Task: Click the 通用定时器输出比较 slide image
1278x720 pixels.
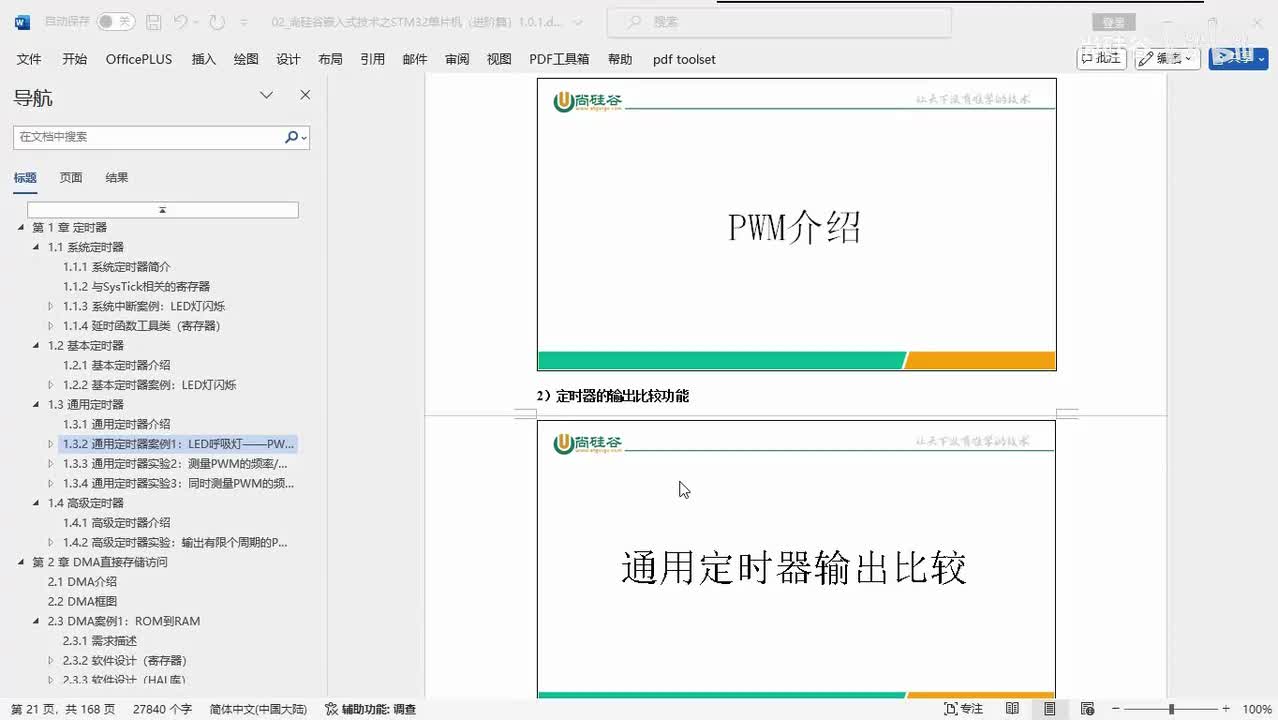Action: pos(797,558)
